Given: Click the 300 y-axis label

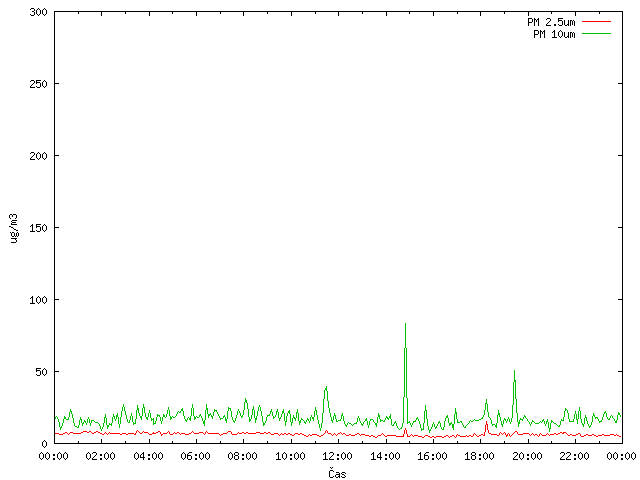Looking at the screenshot, I should pos(38,12).
